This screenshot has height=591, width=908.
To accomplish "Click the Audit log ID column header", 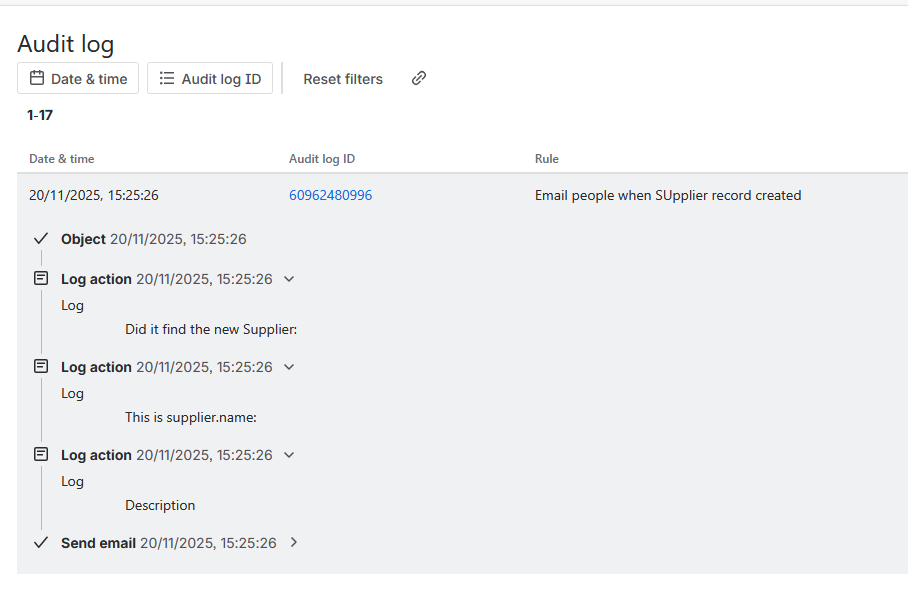I will [322, 158].
